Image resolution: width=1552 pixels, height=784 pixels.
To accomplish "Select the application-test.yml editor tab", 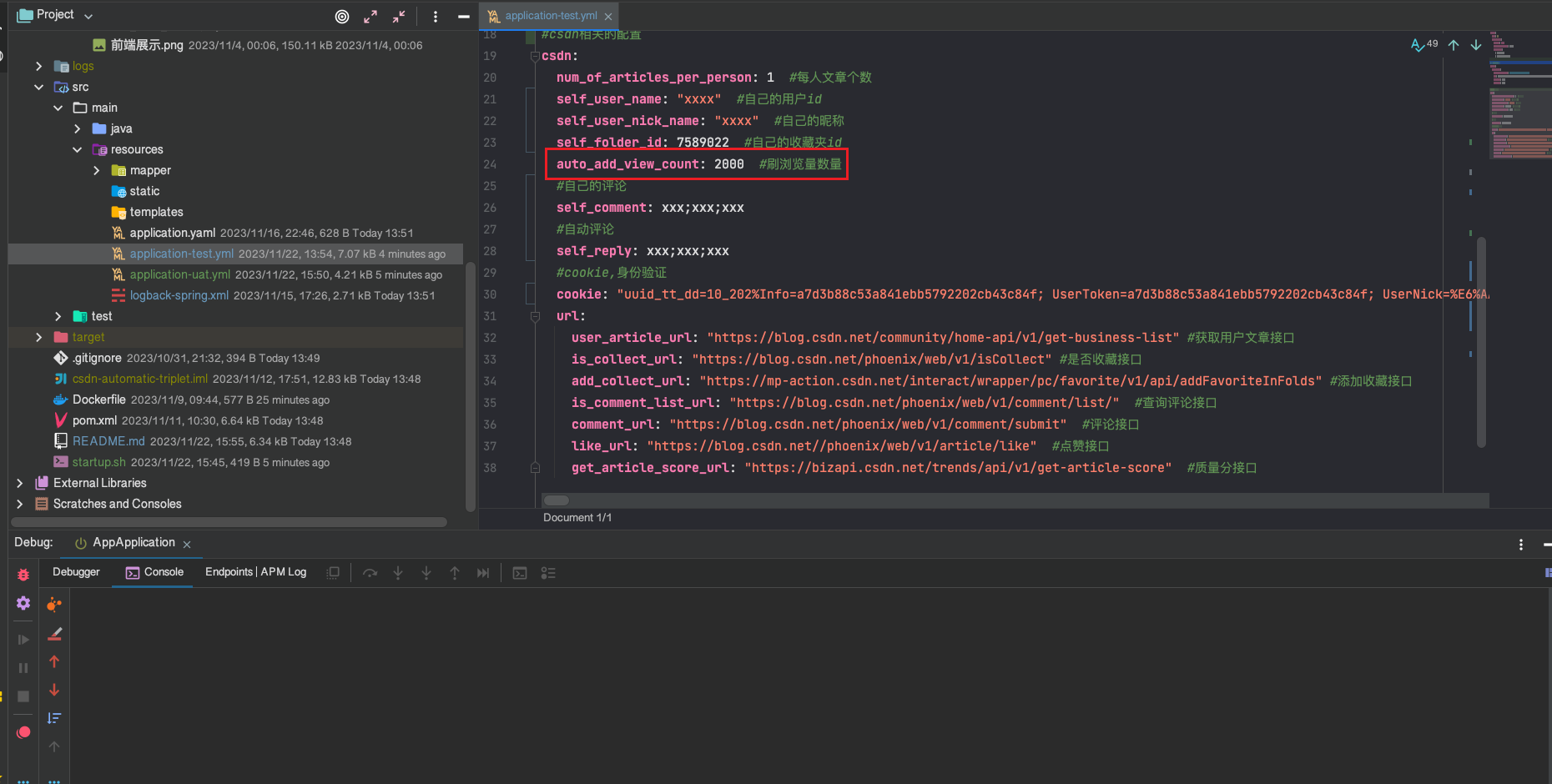I will pos(551,16).
